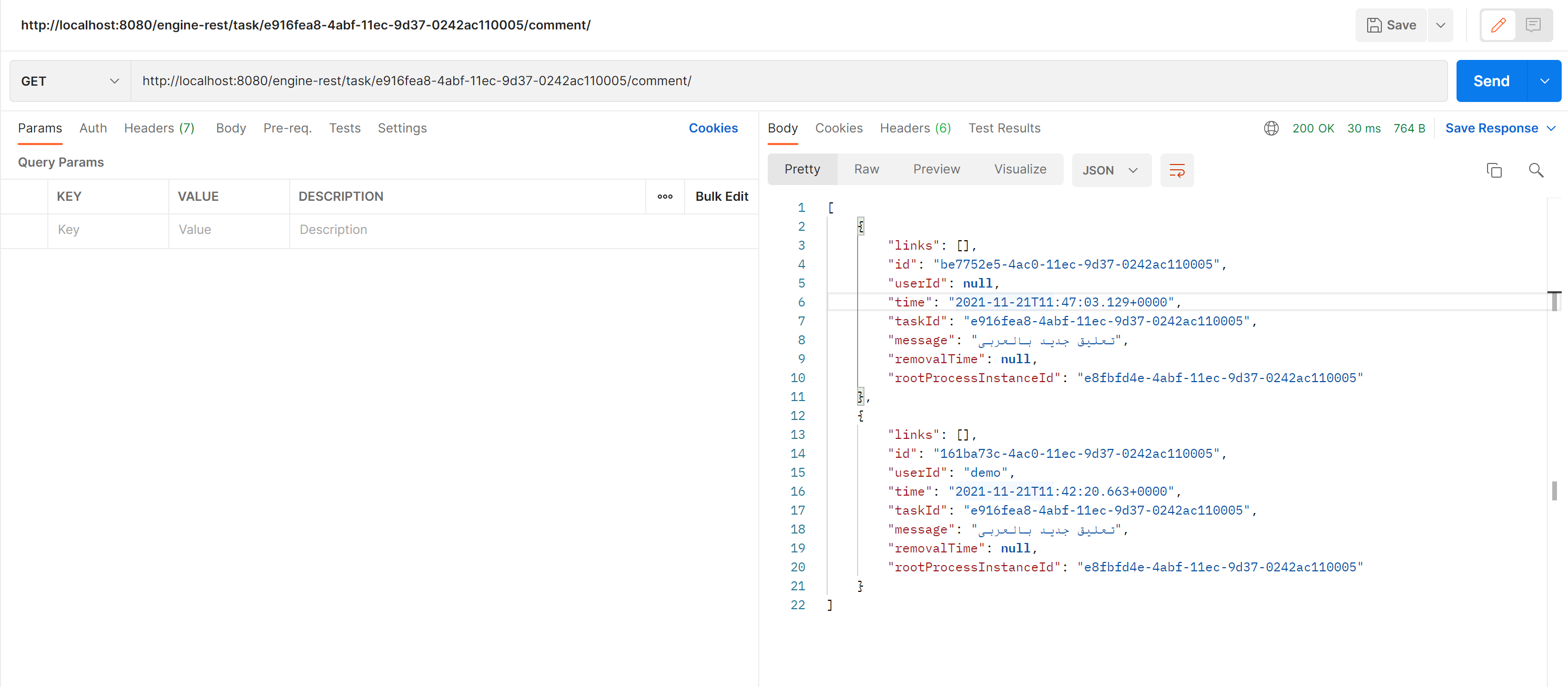Toggle the wrap lines icon
Image resolution: width=1568 pixels, height=687 pixels.
(x=1177, y=170)
